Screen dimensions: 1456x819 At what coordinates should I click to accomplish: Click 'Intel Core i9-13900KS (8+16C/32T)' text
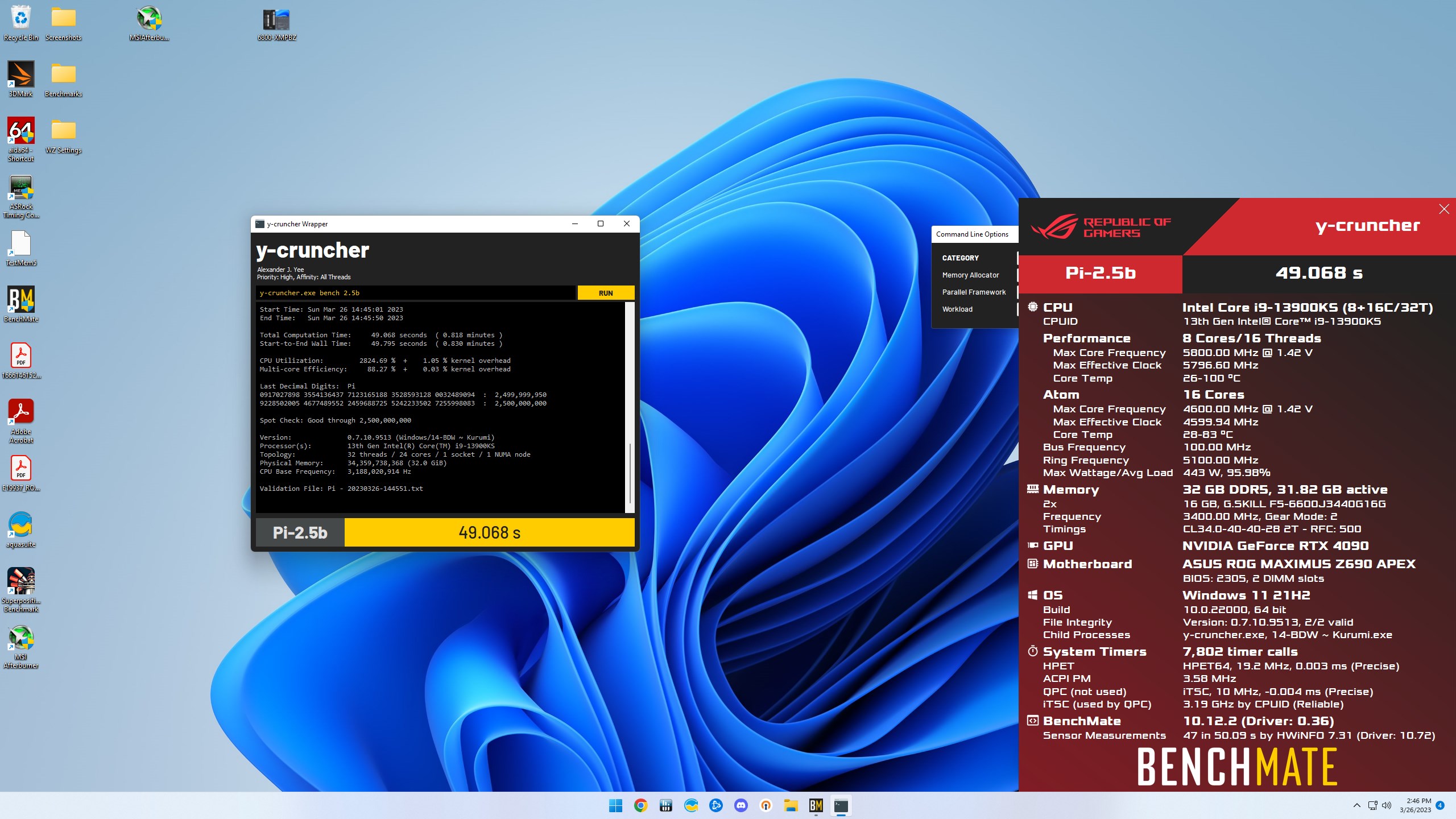coord(1307,308)
